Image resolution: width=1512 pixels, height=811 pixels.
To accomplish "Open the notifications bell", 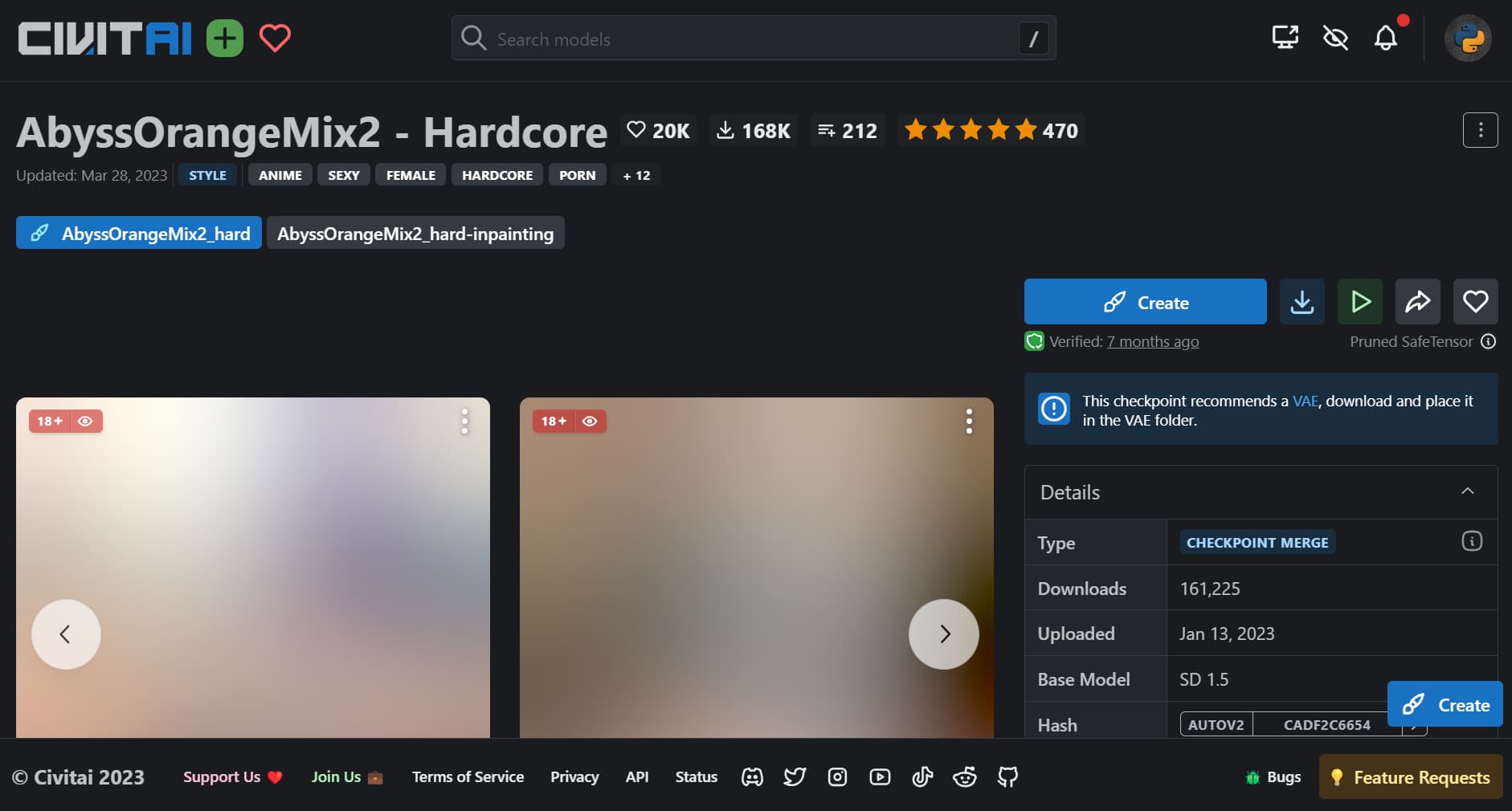I will coord(1386,38).
